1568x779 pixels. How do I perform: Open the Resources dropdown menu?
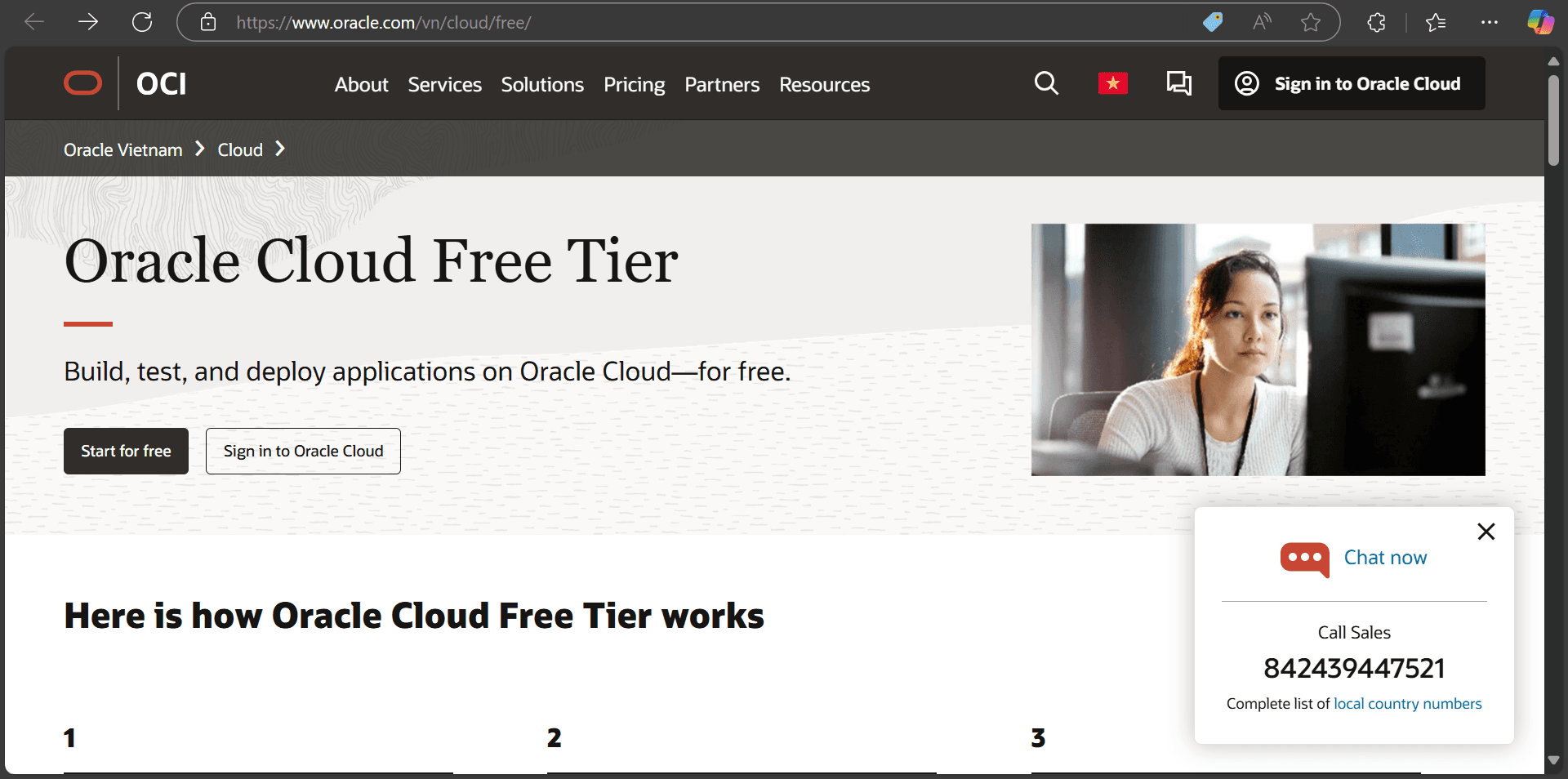tap(824, 84)
